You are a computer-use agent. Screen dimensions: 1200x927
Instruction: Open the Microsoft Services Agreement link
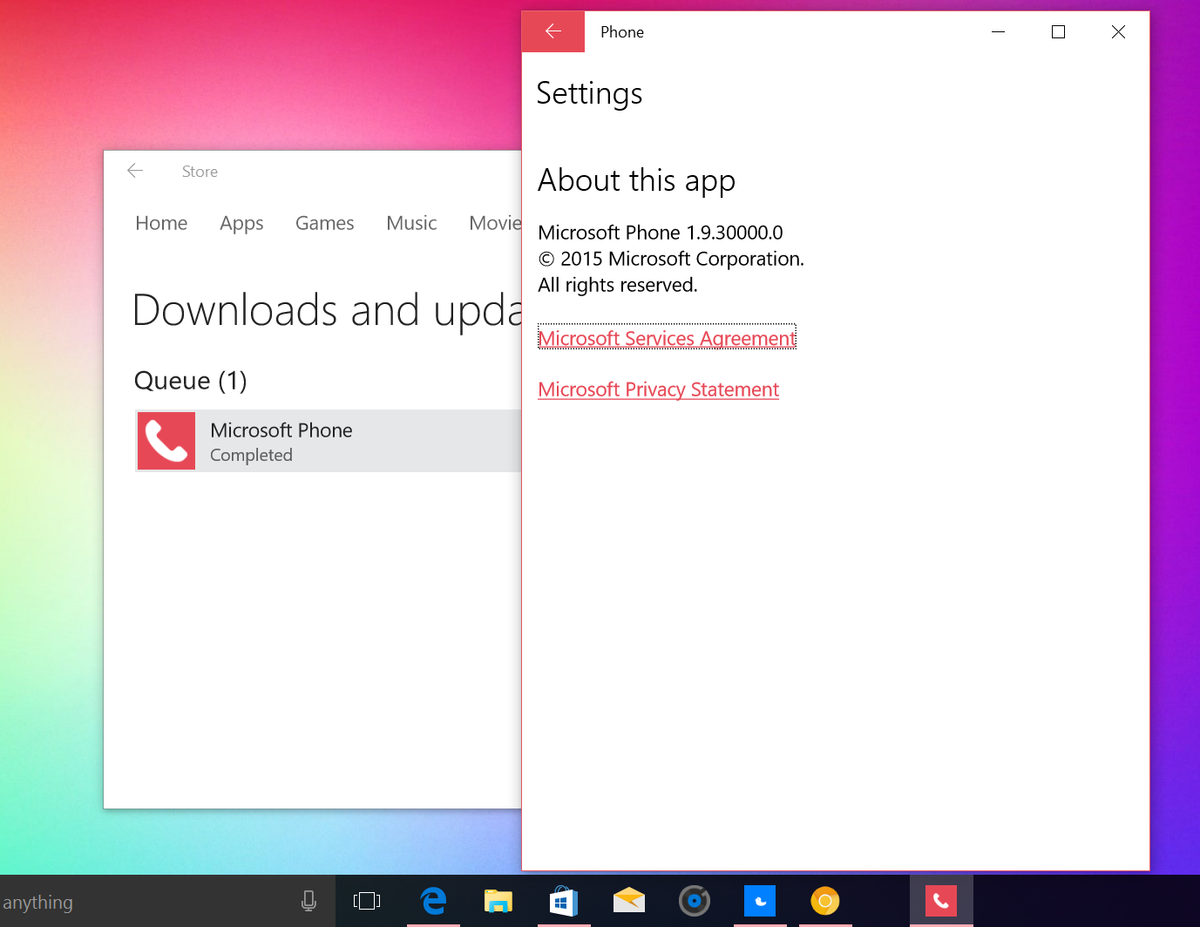(666, 338)
